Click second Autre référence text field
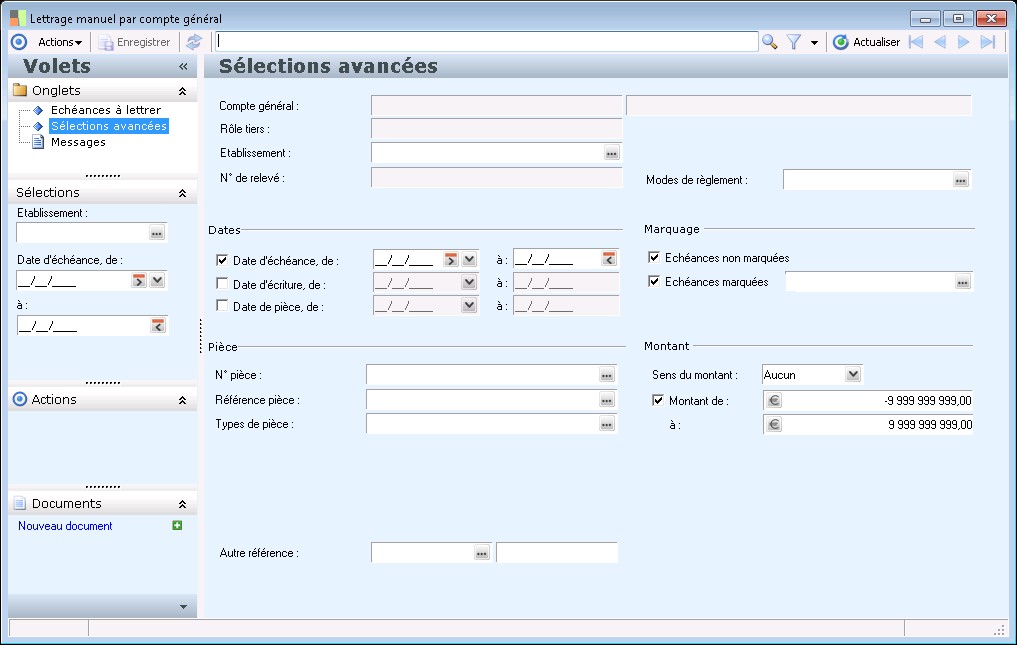The image size is (1017, 645). pyautogui.click(x=557, y=553)
